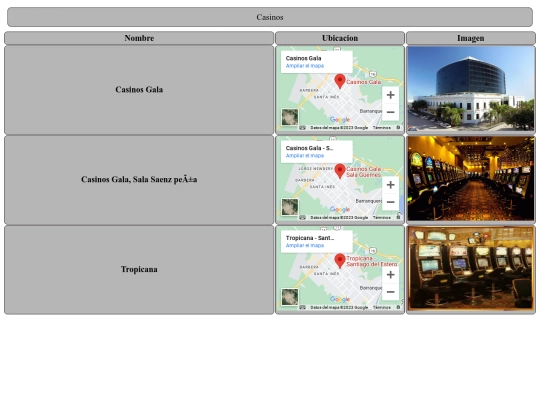Click the Nombre column header
Image resolution: width=540 pixels, height=405 pixels.
(139, 38)
